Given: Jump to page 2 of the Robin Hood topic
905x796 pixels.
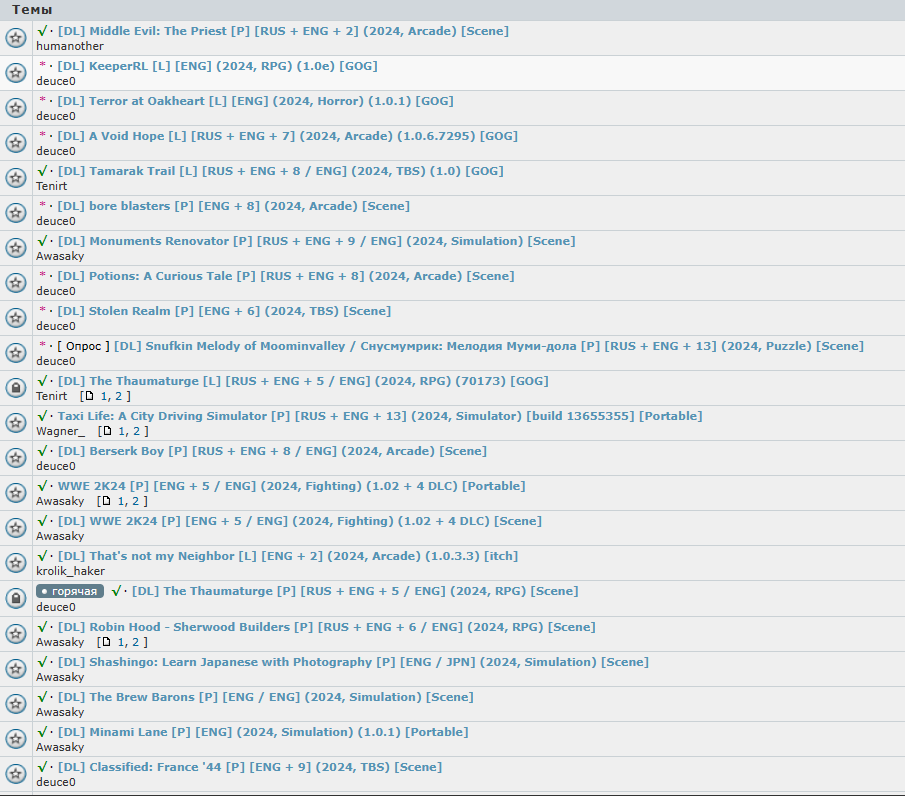Looking at the screenshot, I should 136,642.
